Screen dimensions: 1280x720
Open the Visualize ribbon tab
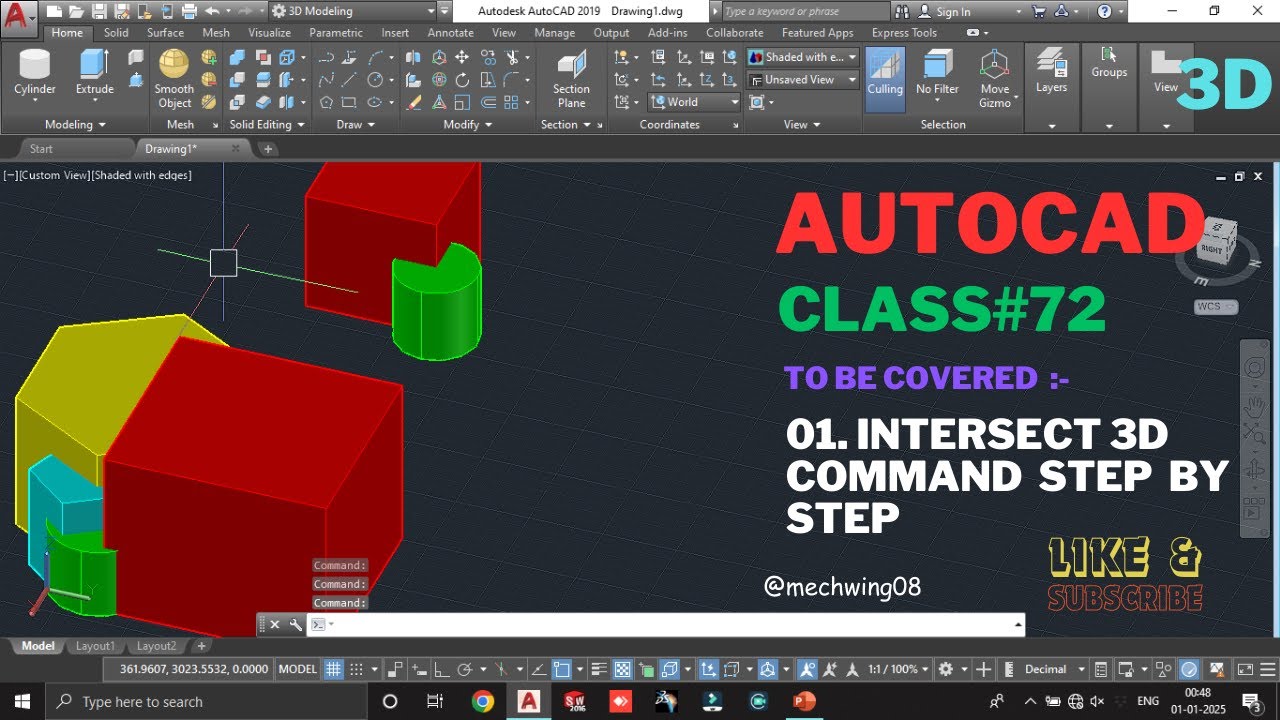[270, 32]
